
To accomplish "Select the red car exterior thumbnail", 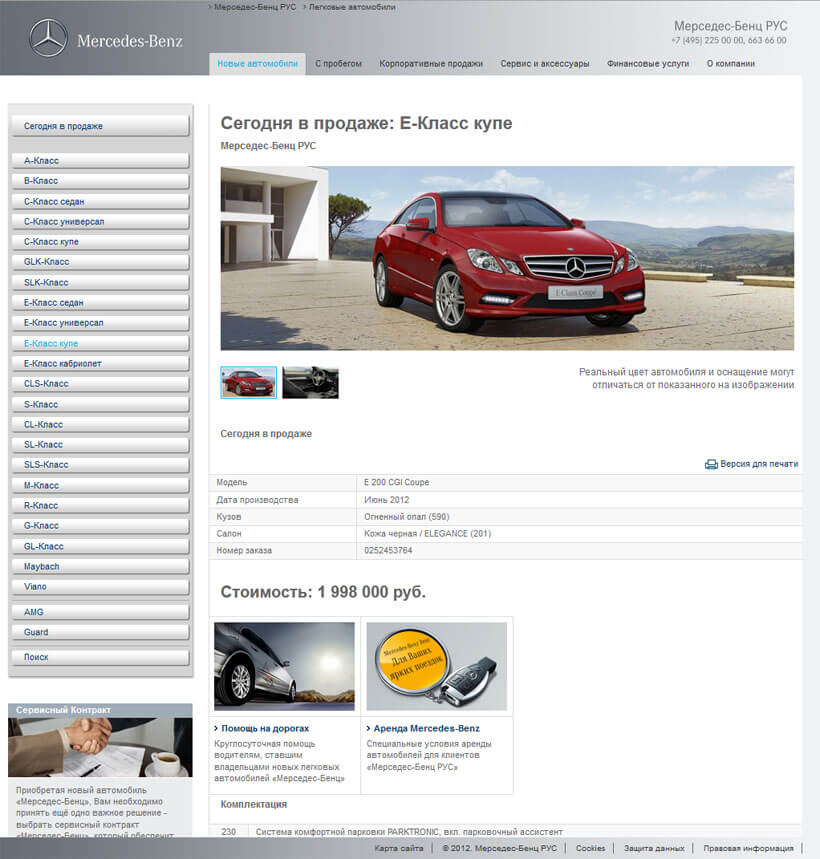I will point(249,382).
